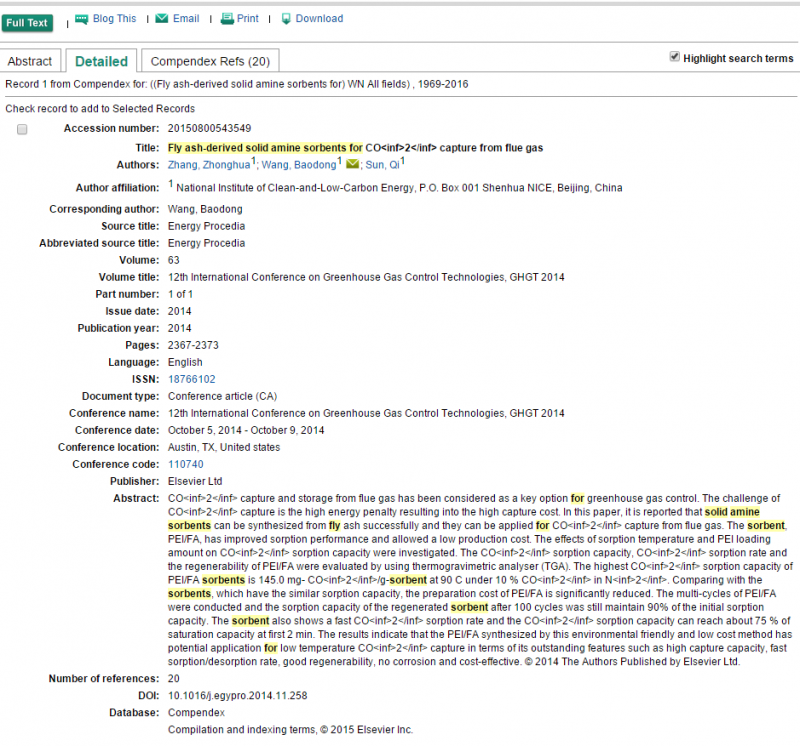Click conference location 'Austin, TX, United states'
The image size is (800, 746).
[224, 447]
